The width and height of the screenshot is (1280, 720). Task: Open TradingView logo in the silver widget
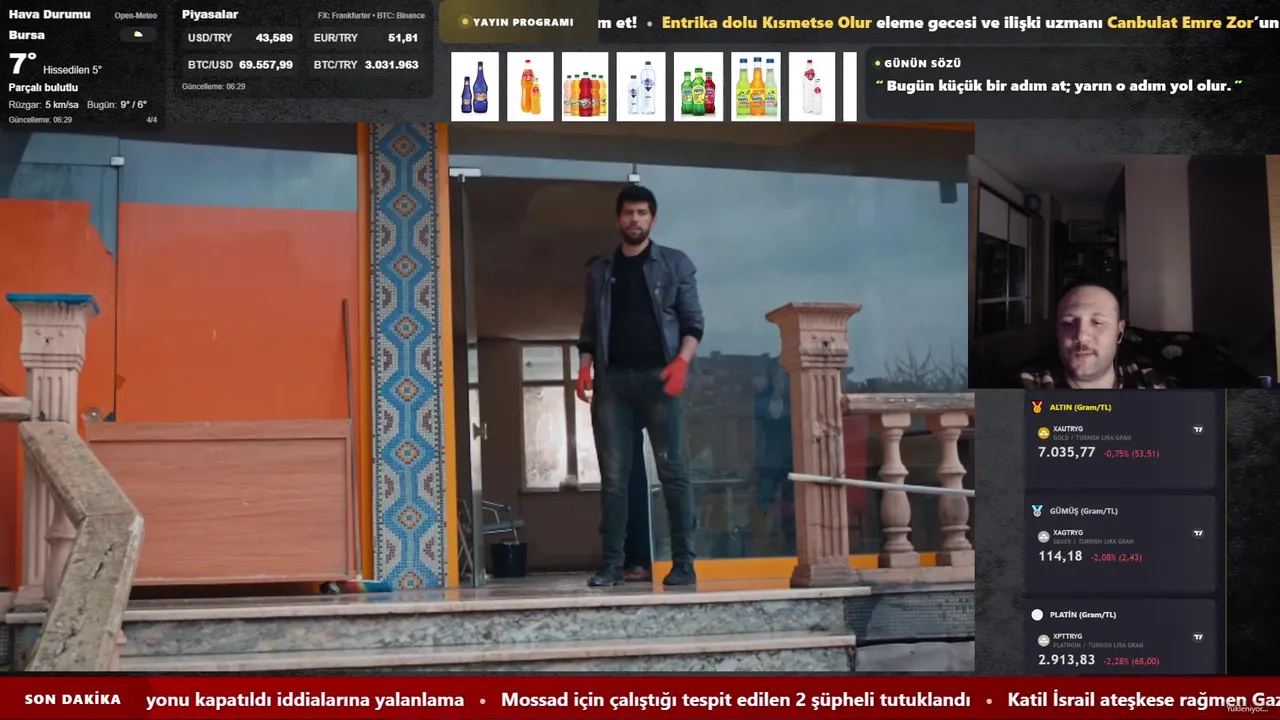pyautogui.click(x=1198, y=533)
